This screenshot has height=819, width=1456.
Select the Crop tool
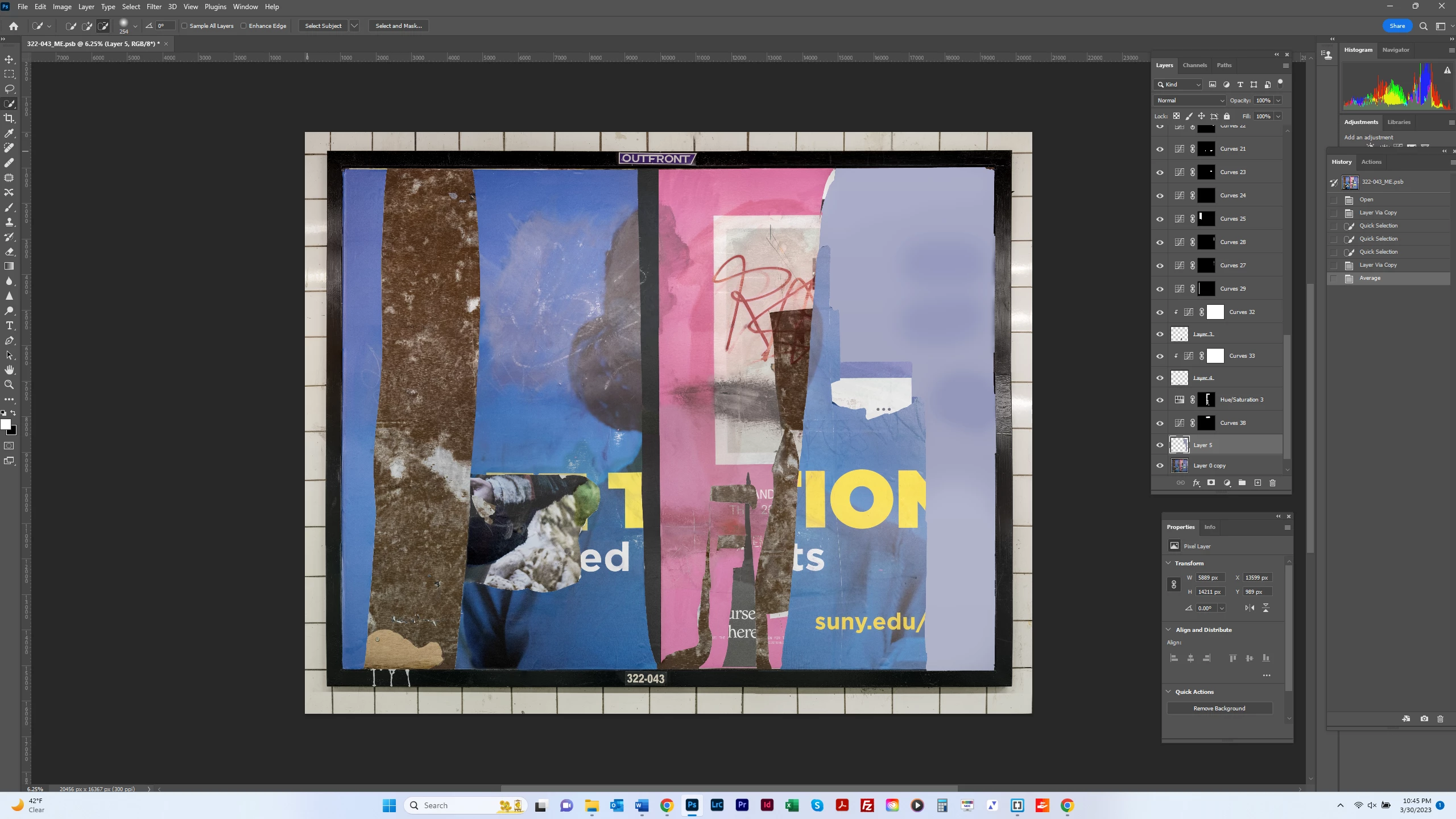tap(9, 118)
